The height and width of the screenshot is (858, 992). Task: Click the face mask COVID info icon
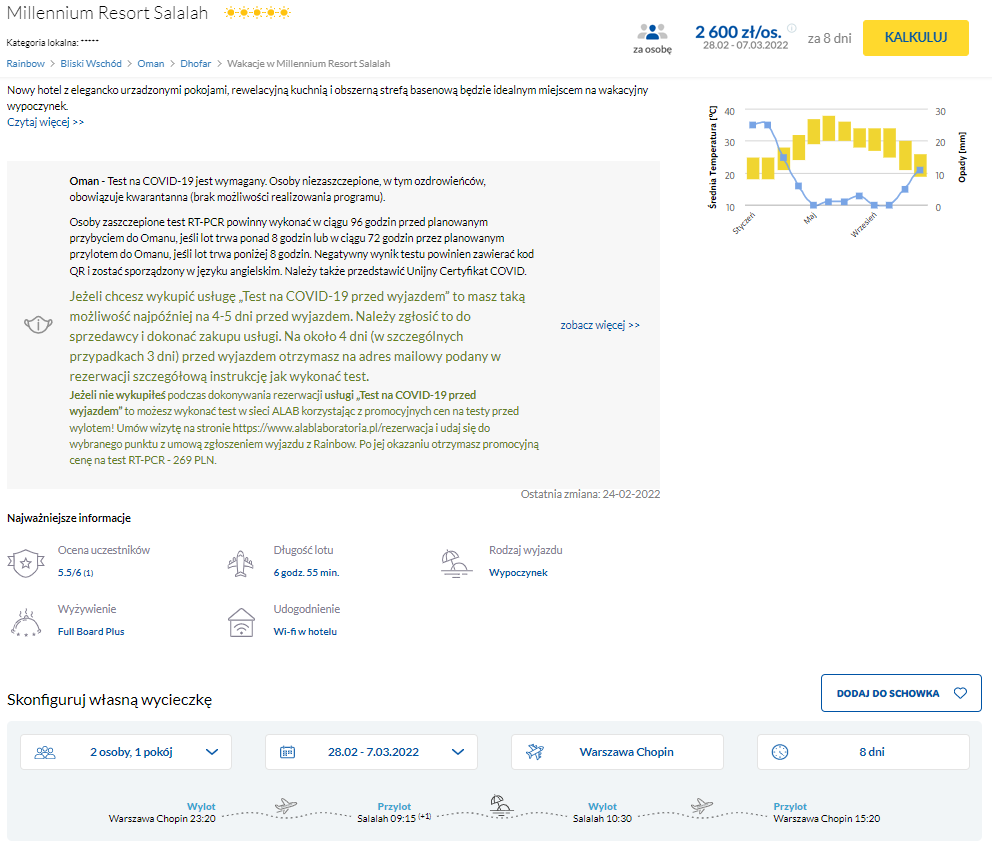pyautogui.click(x=37, y=325)
